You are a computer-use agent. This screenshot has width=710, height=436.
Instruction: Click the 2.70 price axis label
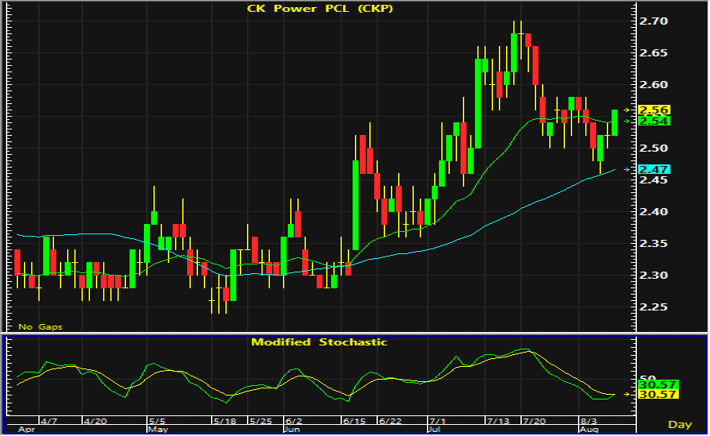pyautogui.click(x=653, y=21)
